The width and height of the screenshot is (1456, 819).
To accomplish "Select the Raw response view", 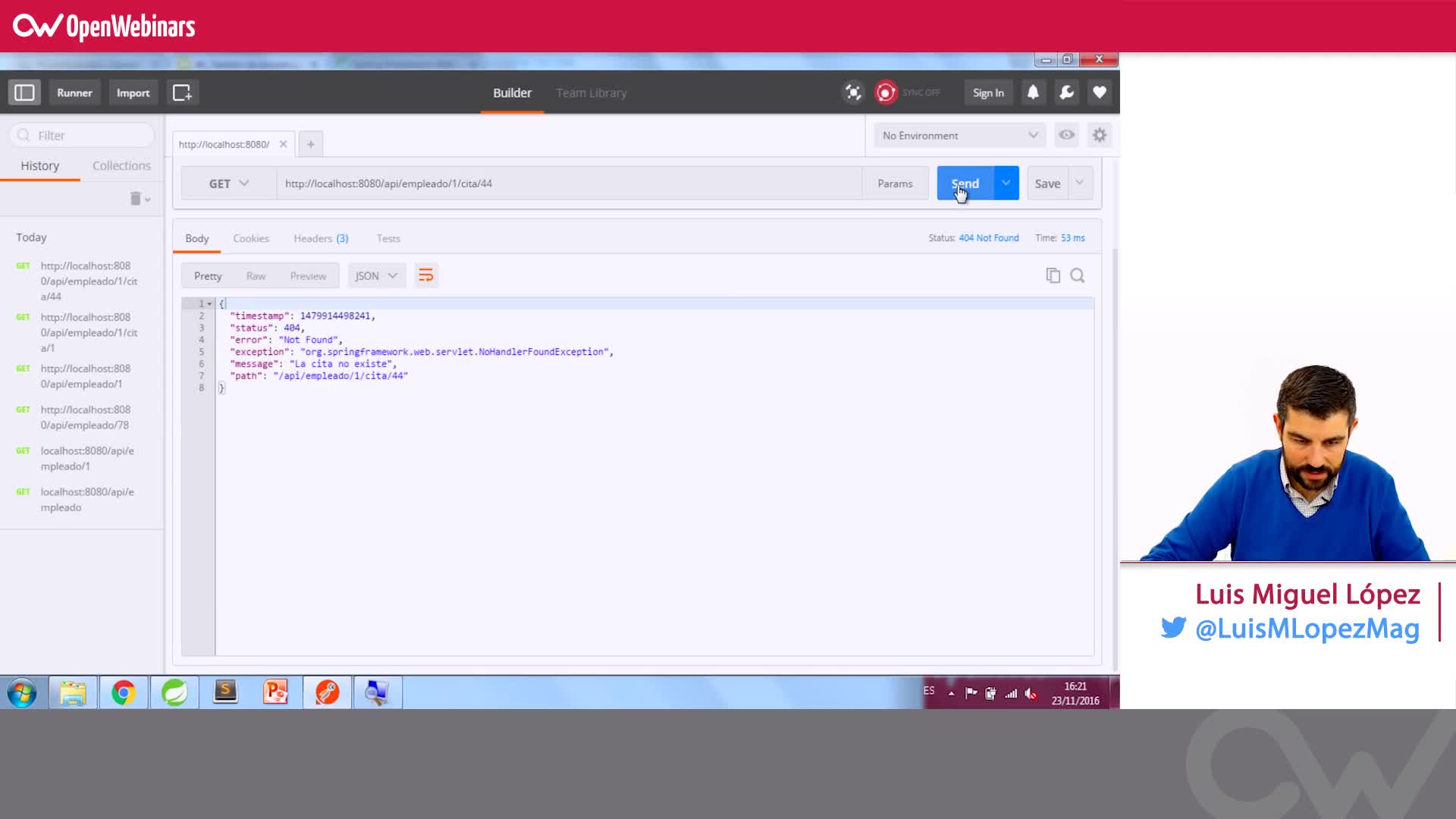I will coord(256,275).
